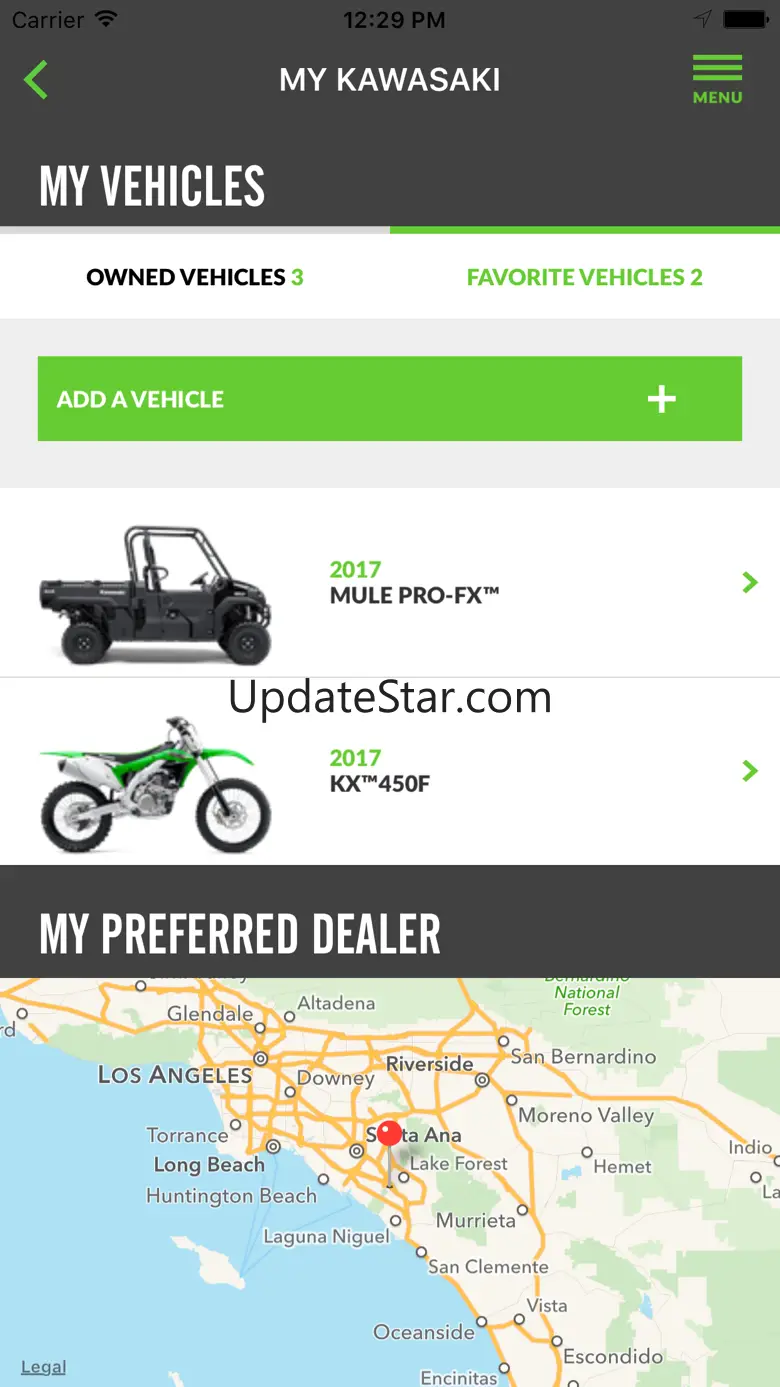Image resolution: width=780 pixels, height=1387 pixels.
Task: Tap the Los Angeles label on map
Action: 175,1075
